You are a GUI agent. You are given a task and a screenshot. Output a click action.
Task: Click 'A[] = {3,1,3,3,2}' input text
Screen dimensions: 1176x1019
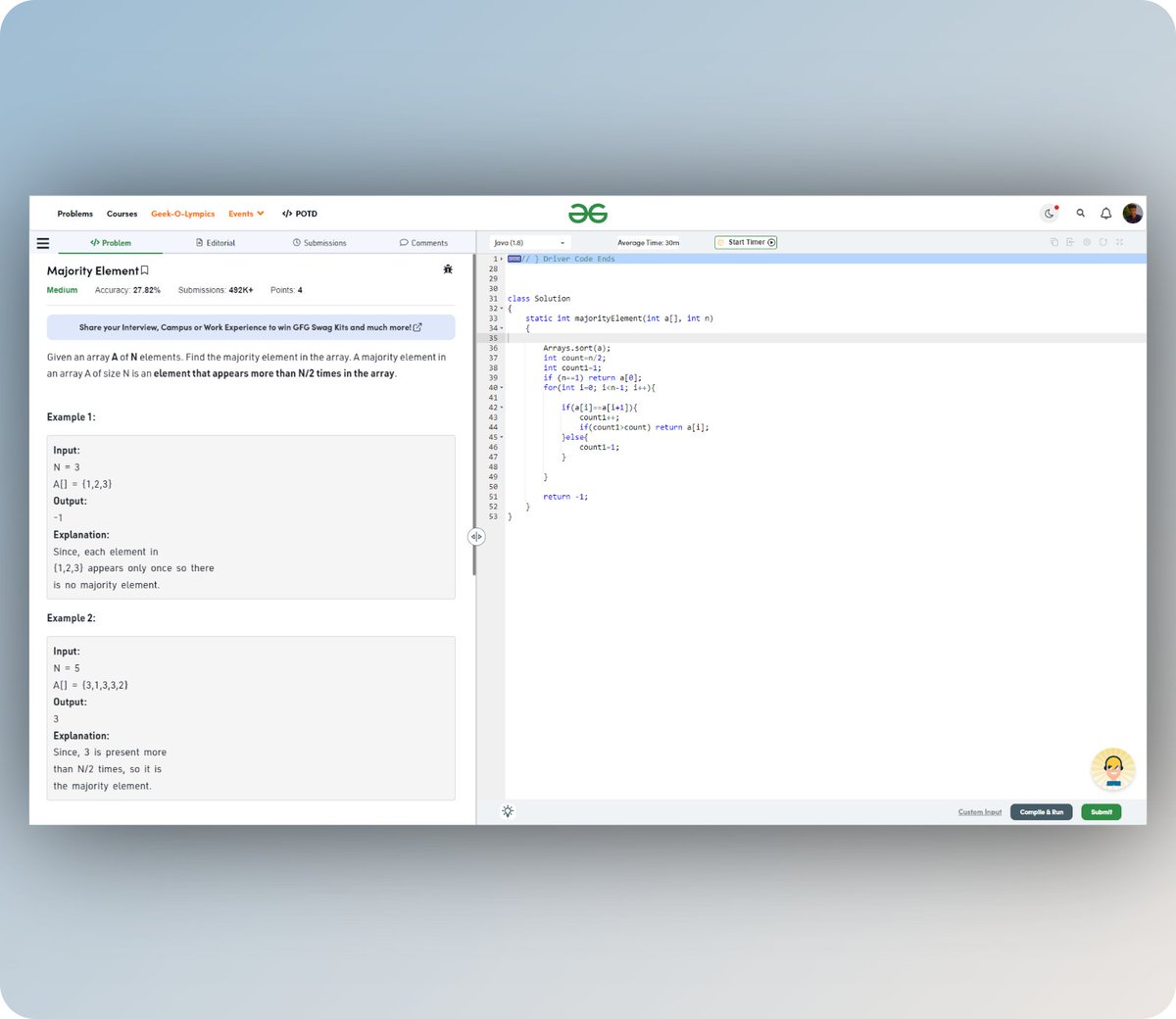90,685
